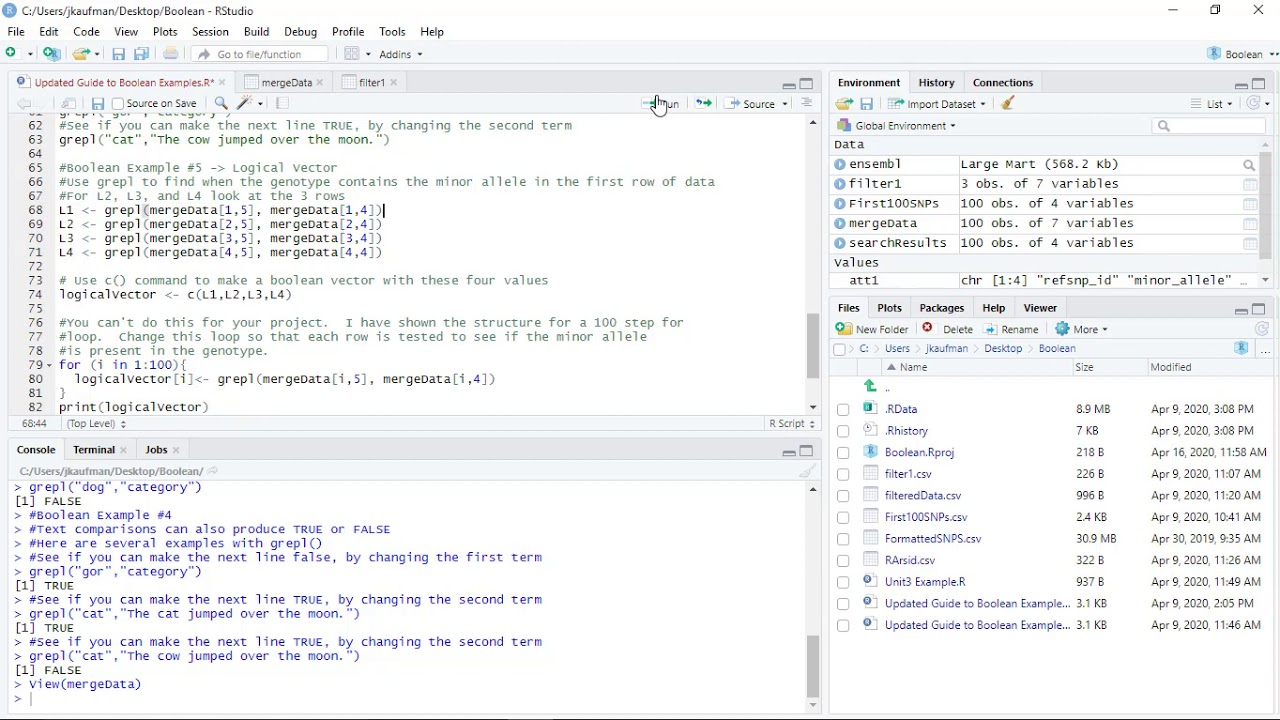The image size is (1280, 720).
Task: Open the workspace panes grid icon
Action: point(351,54)
